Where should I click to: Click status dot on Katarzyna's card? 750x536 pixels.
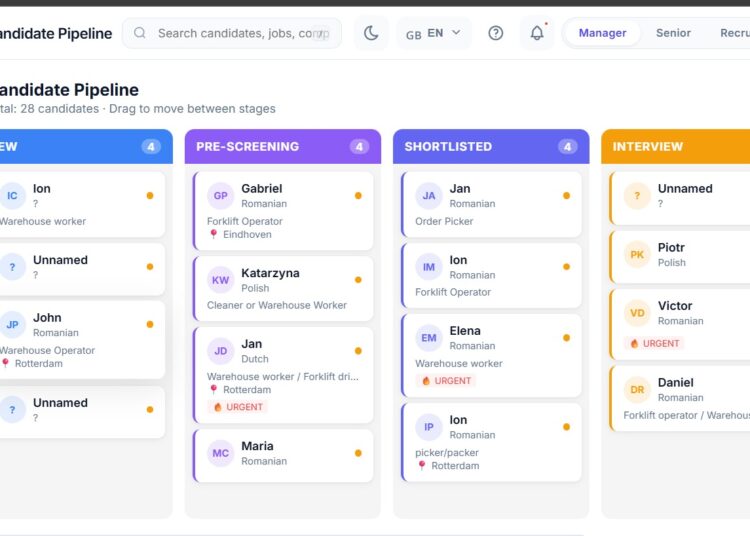tap(358, 280)
